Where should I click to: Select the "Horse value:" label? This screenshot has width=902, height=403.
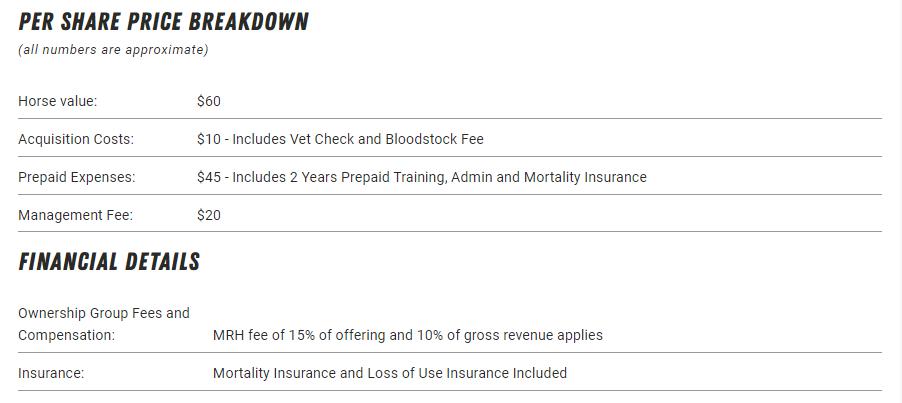(x=57, y=101)
